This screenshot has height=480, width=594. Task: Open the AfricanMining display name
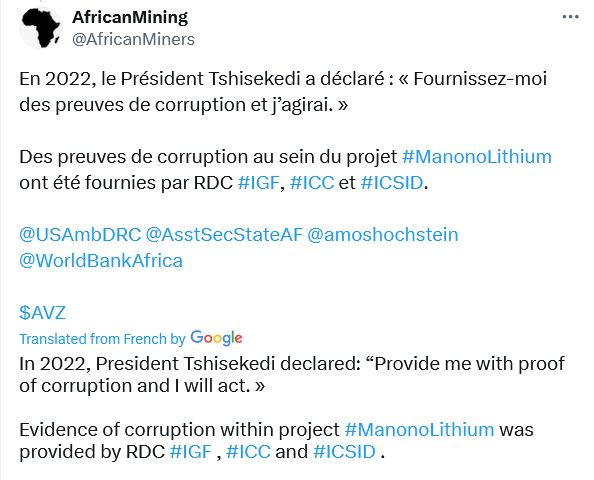[130, 17]
